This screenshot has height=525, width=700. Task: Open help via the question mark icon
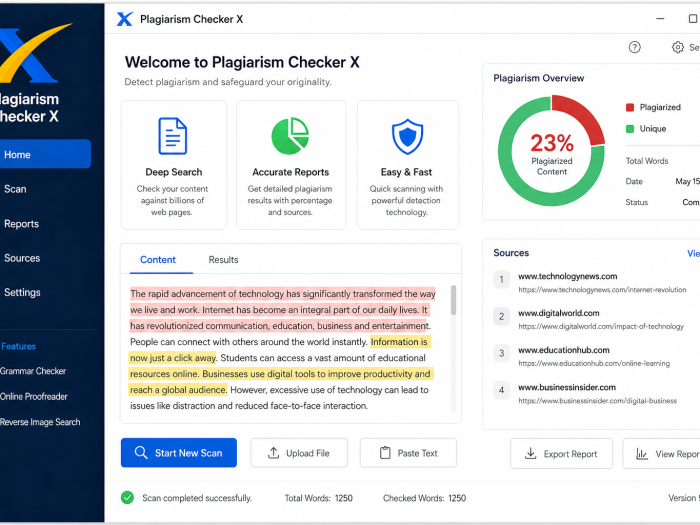click(x=634, y=47)
